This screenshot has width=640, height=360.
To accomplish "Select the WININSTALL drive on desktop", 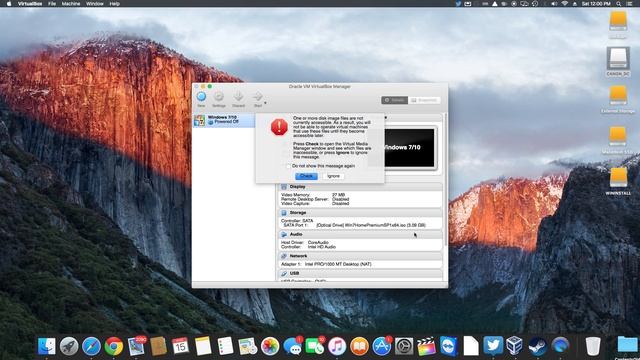I will point(618,181).
